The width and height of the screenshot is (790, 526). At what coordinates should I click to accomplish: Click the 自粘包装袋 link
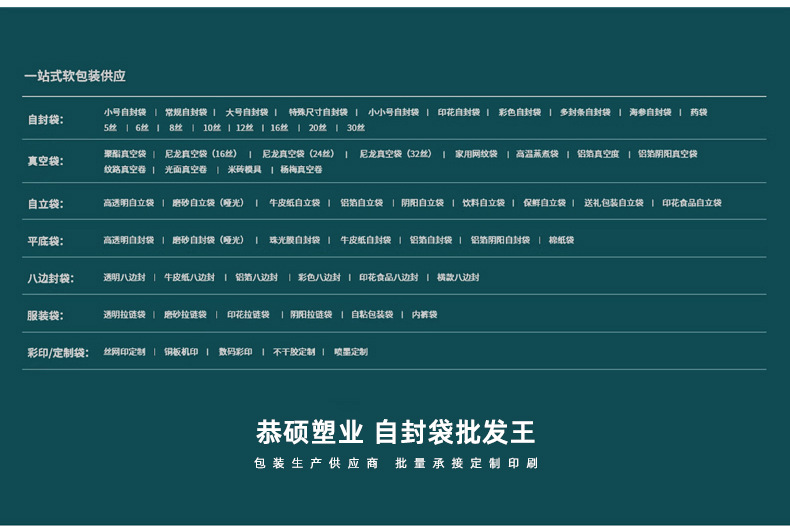(372, 314)
